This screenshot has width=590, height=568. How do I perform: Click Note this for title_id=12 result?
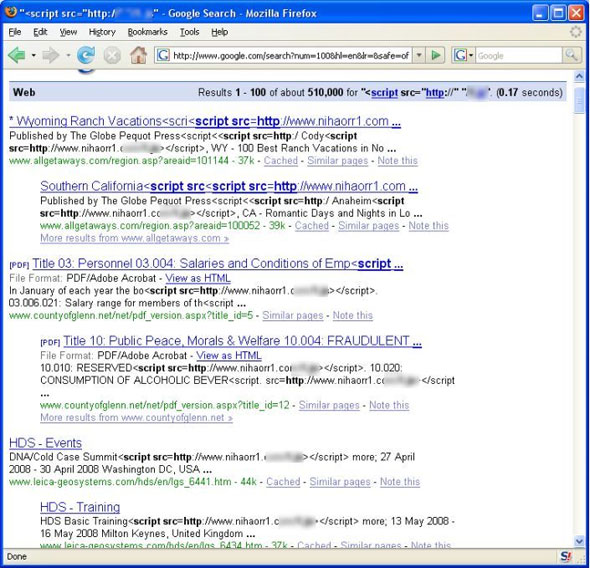pos(389,405)
